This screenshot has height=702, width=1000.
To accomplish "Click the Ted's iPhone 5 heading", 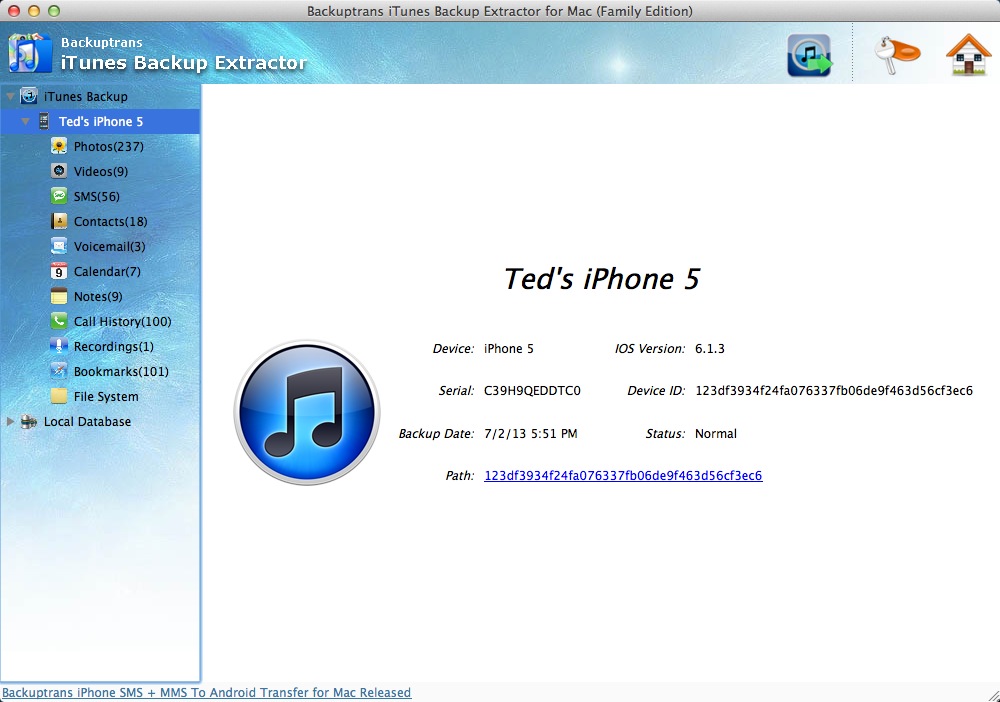I will [602, 279].
